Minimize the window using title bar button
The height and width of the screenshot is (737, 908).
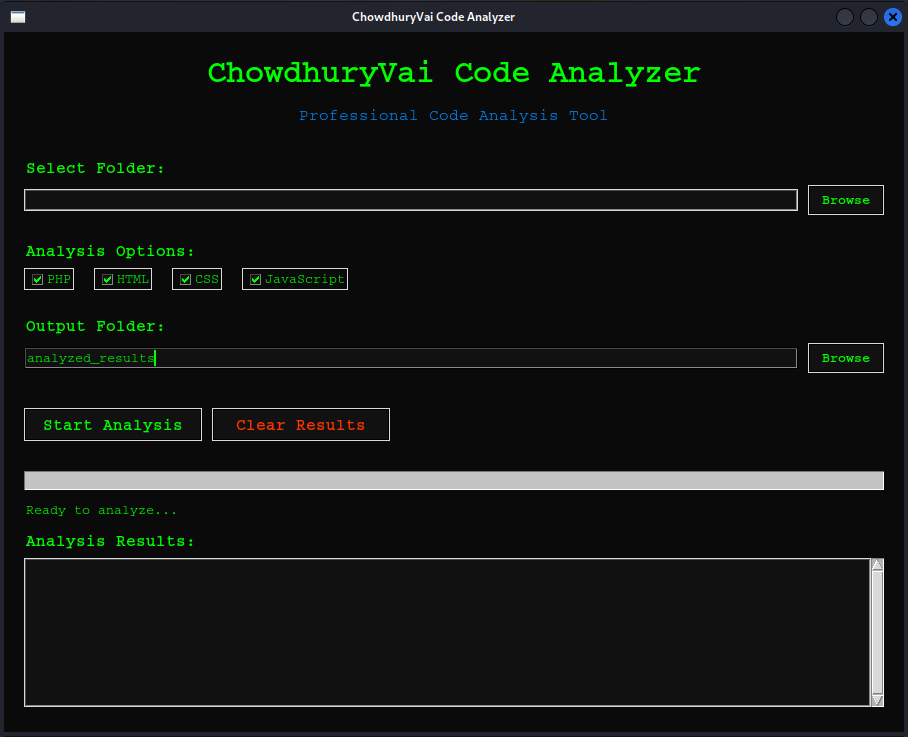(845, 17)
